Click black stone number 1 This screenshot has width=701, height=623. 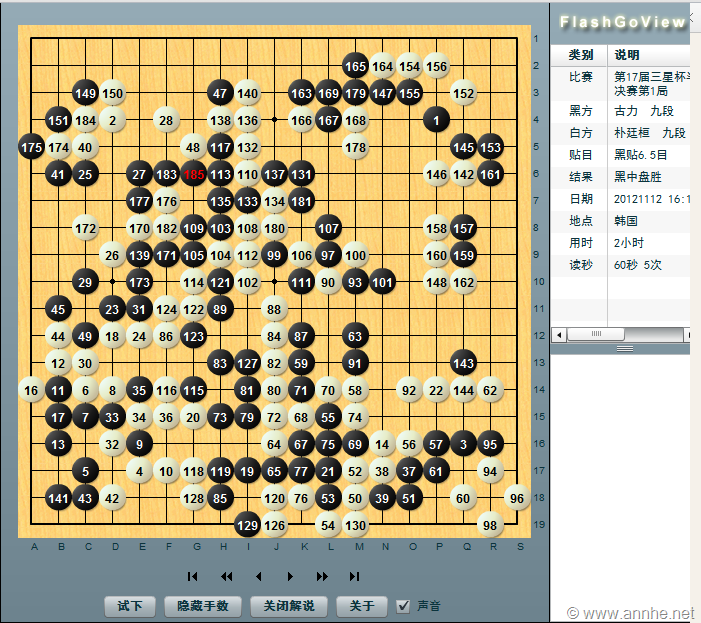click(x=436, y=120)
